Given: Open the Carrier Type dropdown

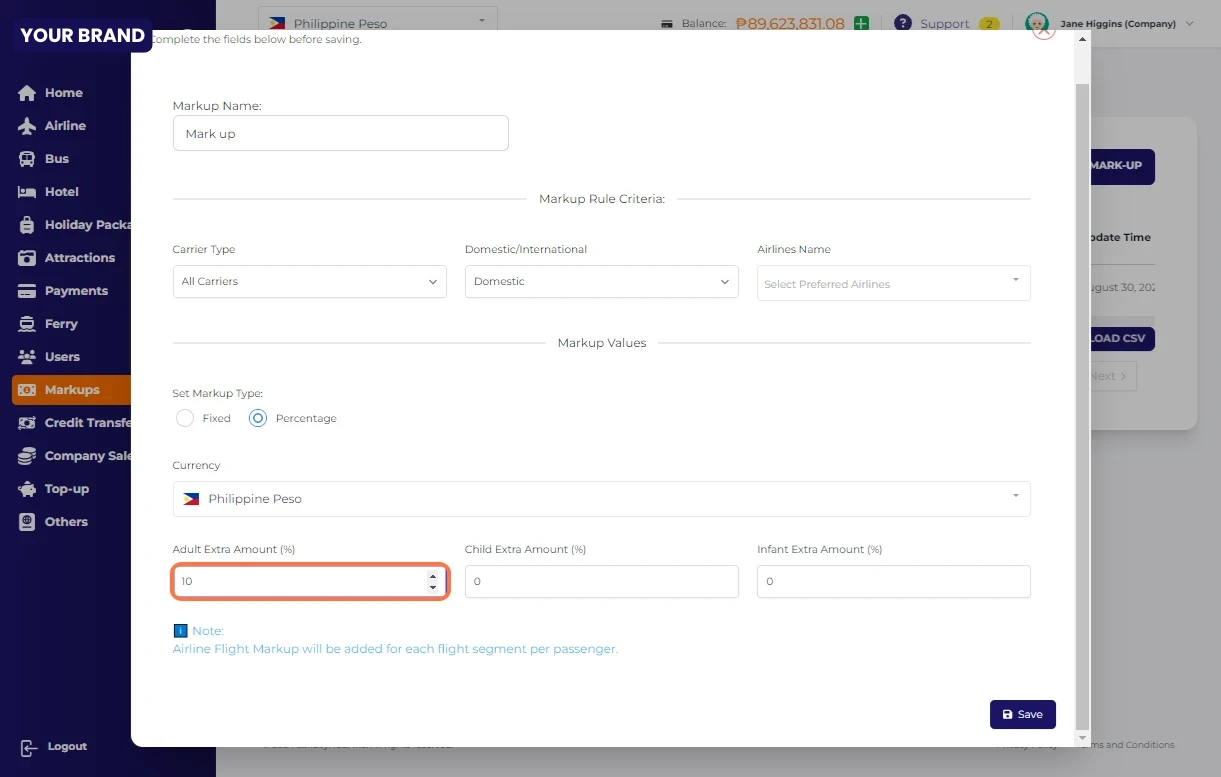Looking at the screenshot, I should click(x=309, y=282).
